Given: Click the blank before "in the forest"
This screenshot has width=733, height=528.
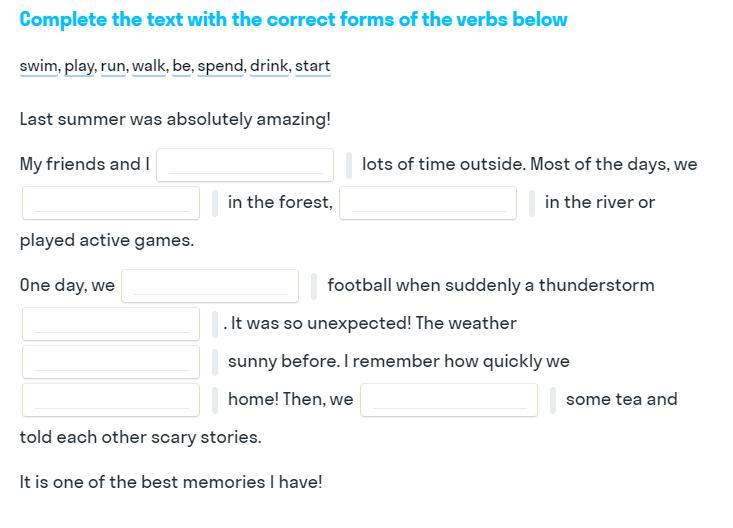Looking at the screenshot, I should (x=111, y=202).
